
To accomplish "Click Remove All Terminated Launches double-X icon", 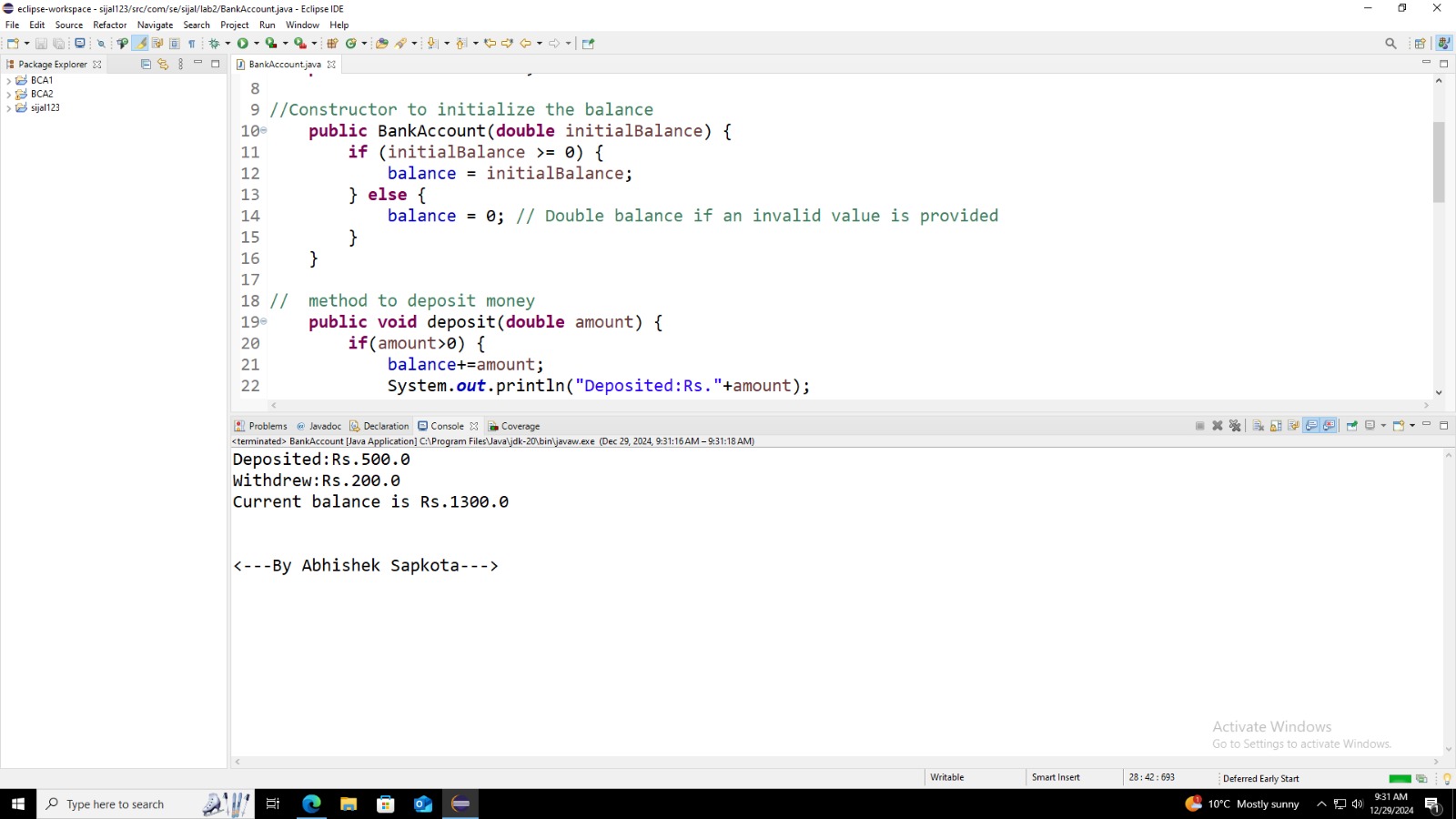I will point(1235,426).
